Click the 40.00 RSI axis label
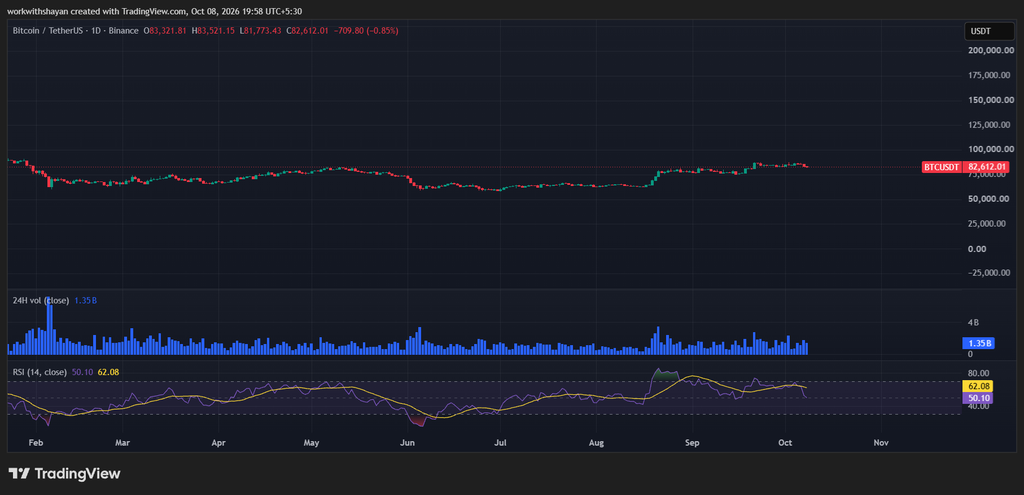The image size is (1024, 495). pyautogui.click(x=978, y=406)
